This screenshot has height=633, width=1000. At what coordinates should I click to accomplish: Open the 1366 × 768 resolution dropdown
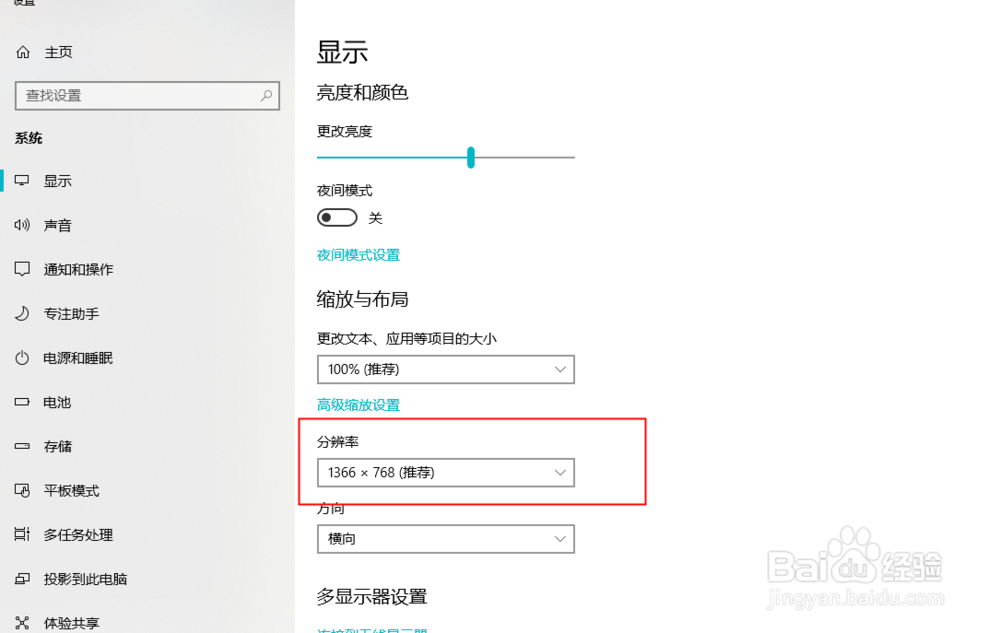446,473
